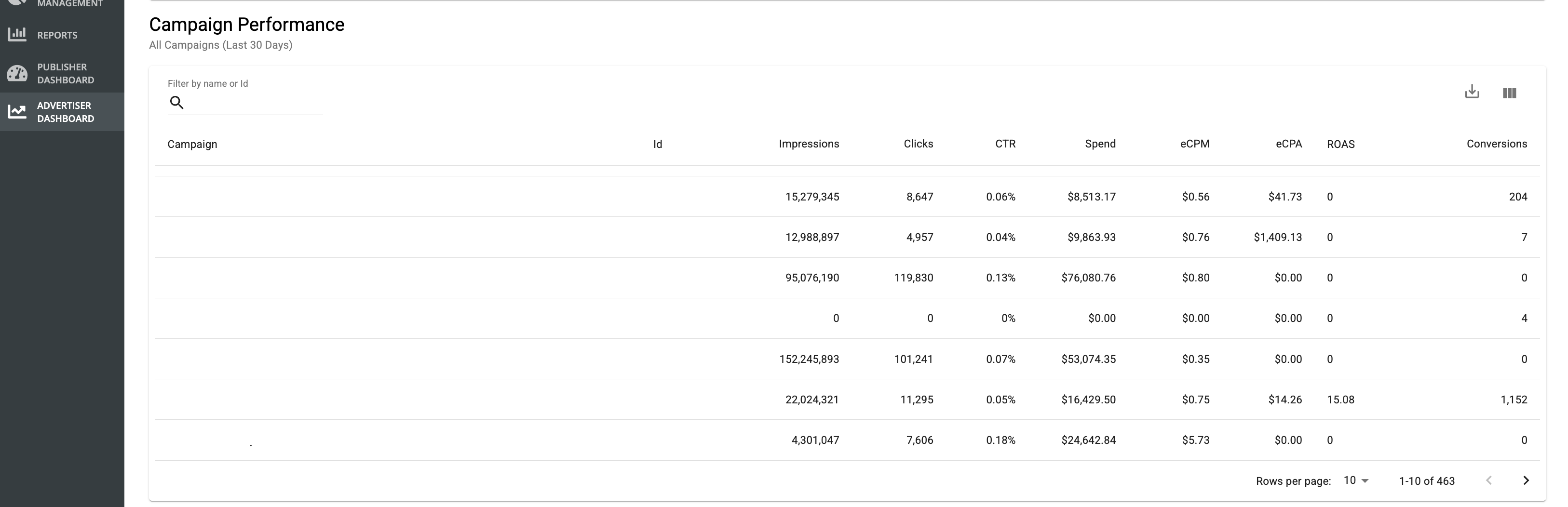Open the Management sidebar item

[62, 4]
